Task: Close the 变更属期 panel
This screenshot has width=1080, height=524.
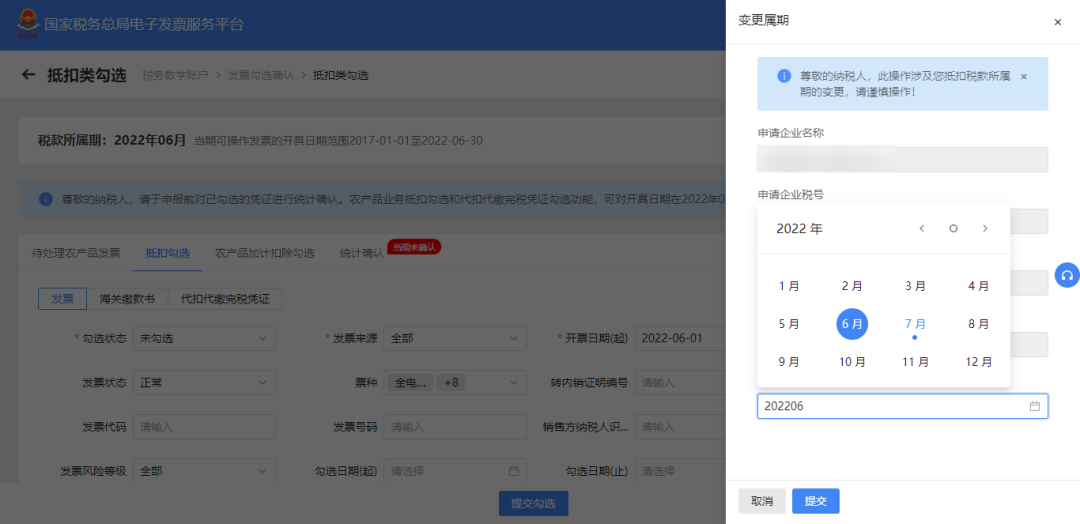Action: pyautogui.click(x=1057, y=22)
